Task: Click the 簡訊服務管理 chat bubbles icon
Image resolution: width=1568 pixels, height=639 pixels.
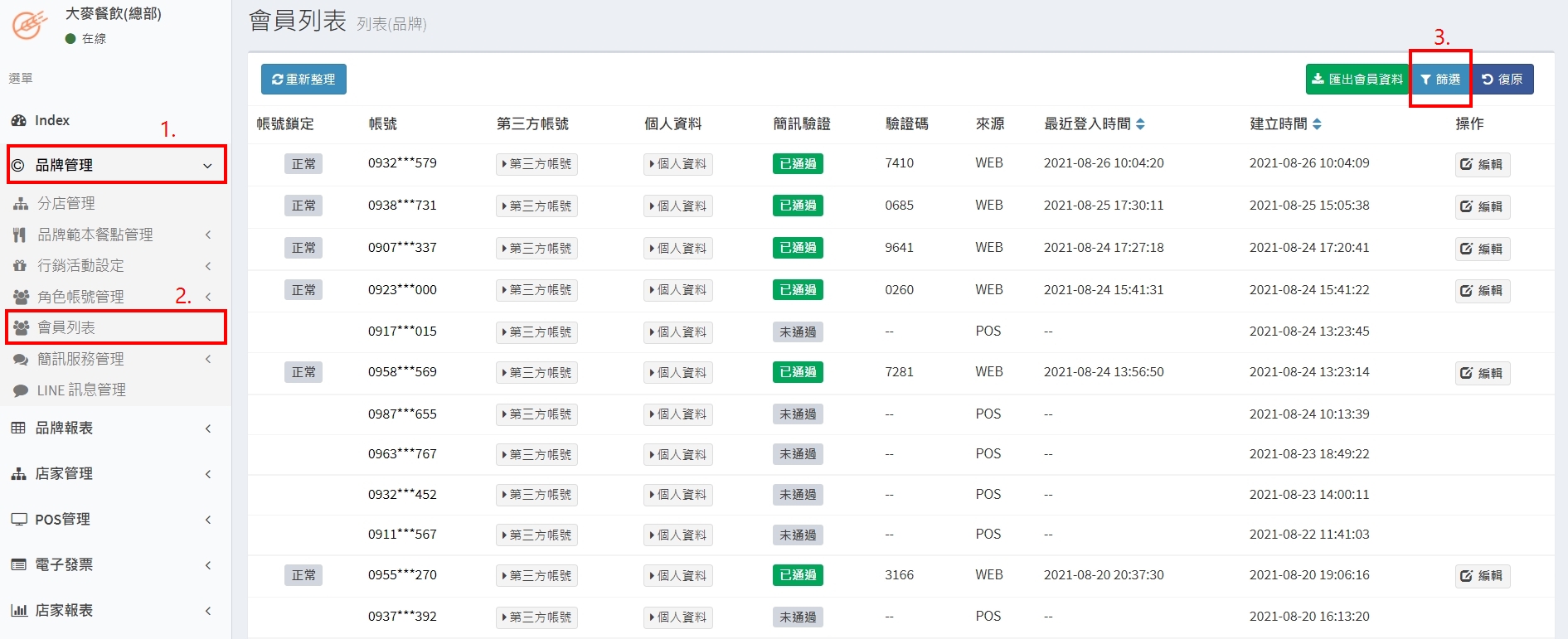Action: pos(21,360)
